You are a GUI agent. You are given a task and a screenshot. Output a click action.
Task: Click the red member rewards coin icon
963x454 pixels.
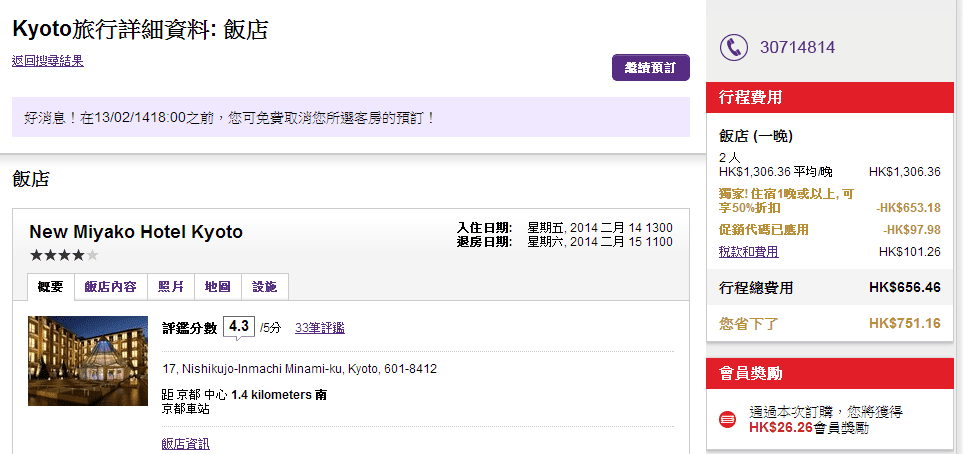(728, 419)
